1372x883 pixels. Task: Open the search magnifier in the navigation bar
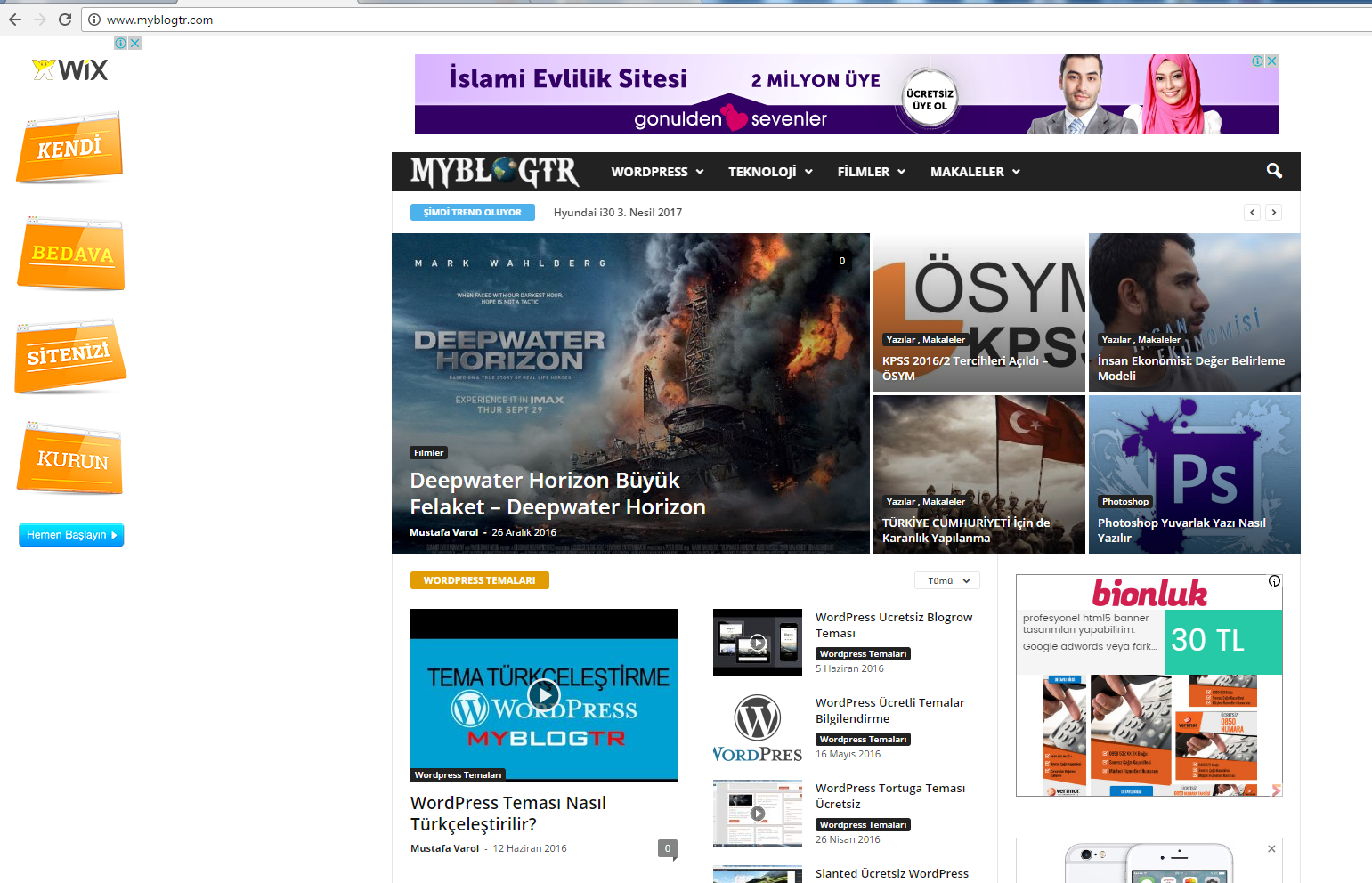1274,171
